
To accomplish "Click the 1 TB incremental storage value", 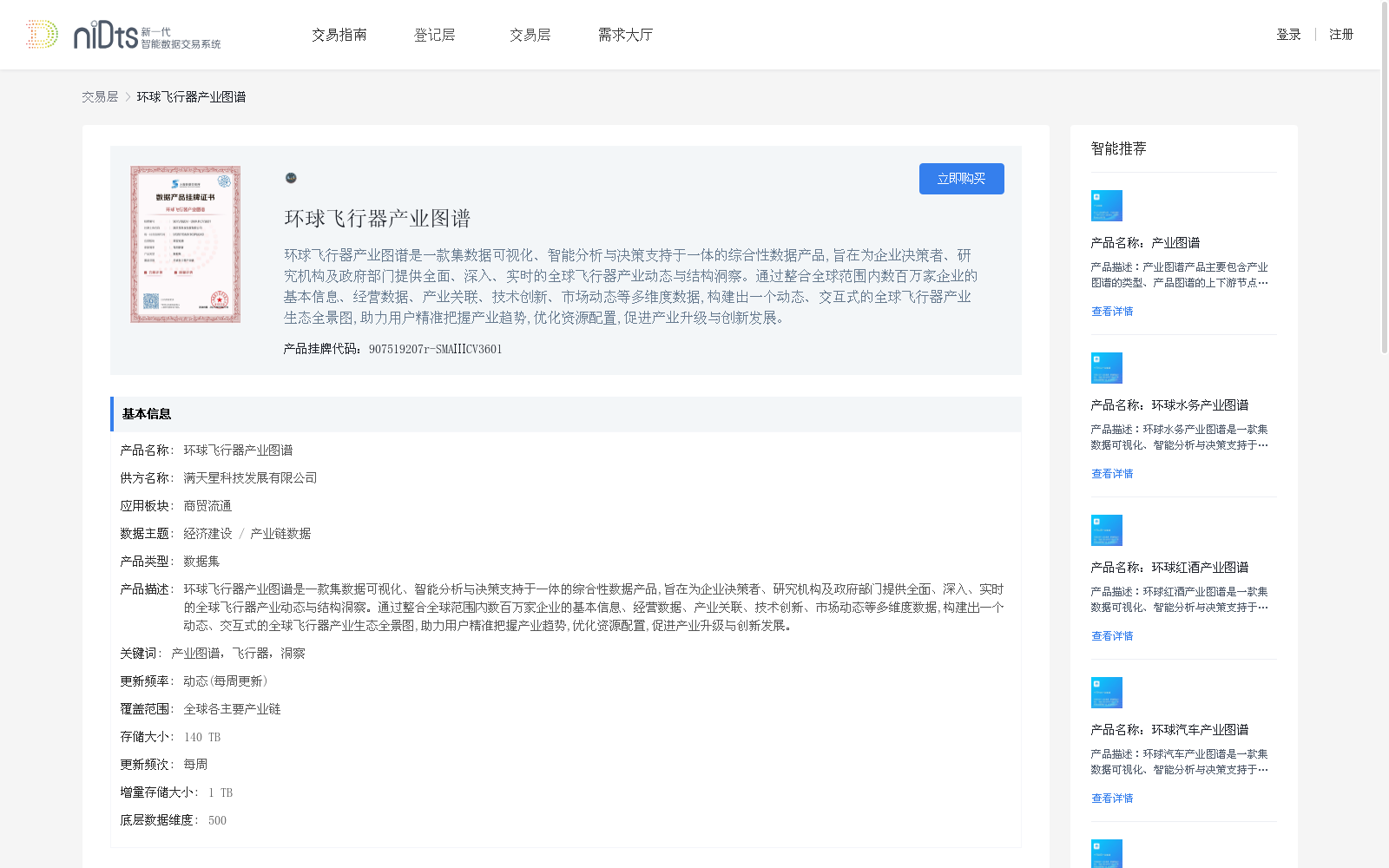I will click(221, 792).
